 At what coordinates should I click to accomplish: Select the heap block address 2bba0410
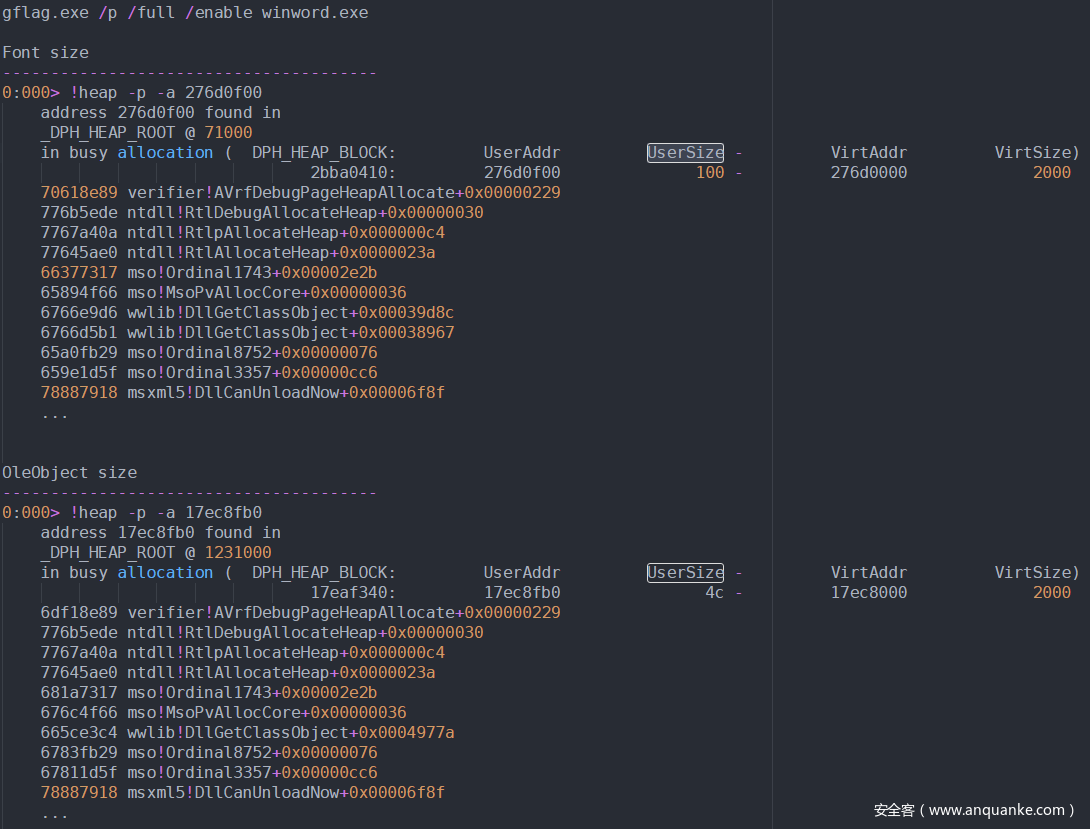click(353, 172)
